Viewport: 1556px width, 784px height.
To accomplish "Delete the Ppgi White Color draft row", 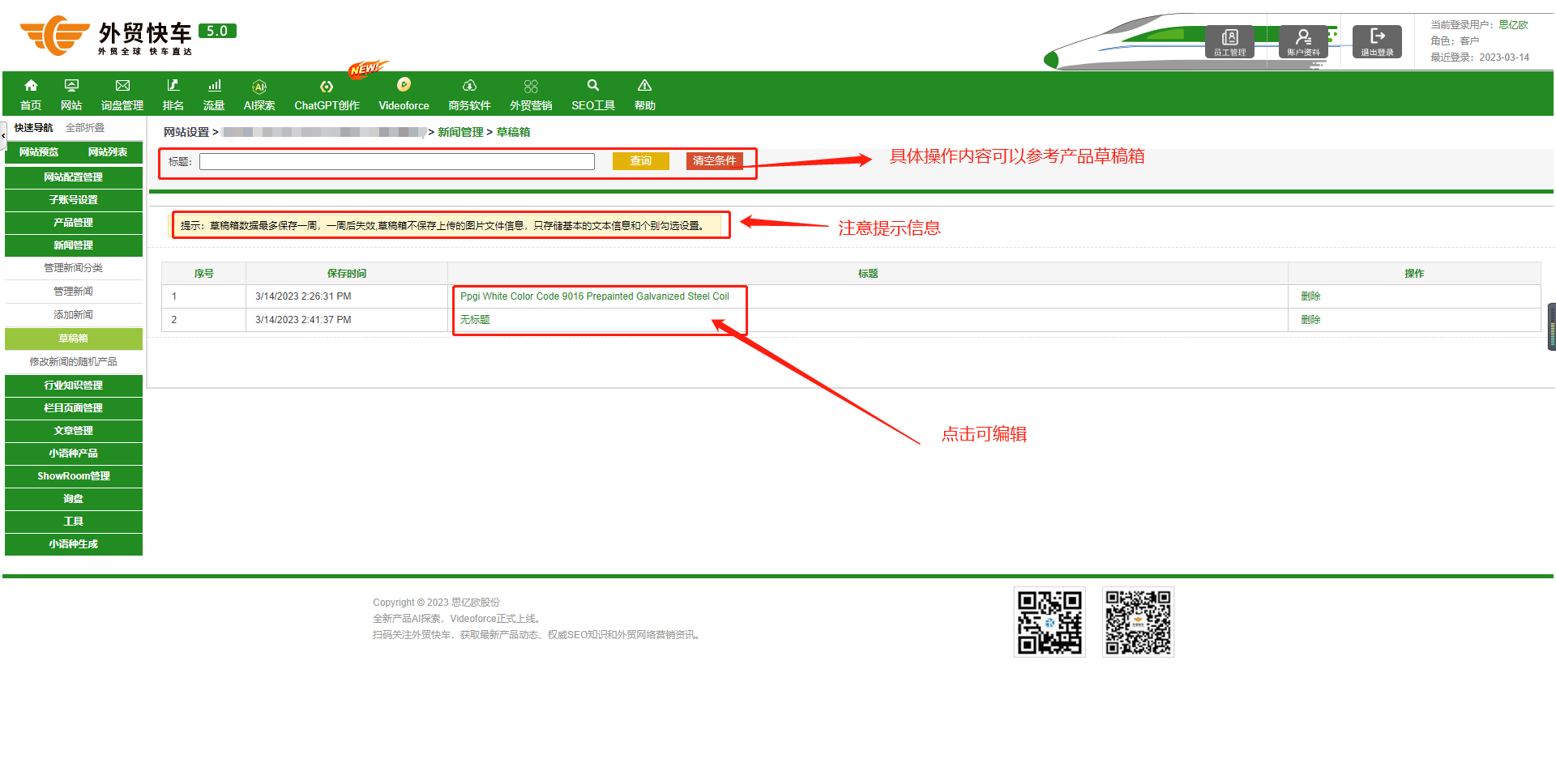I will 1310,296.
